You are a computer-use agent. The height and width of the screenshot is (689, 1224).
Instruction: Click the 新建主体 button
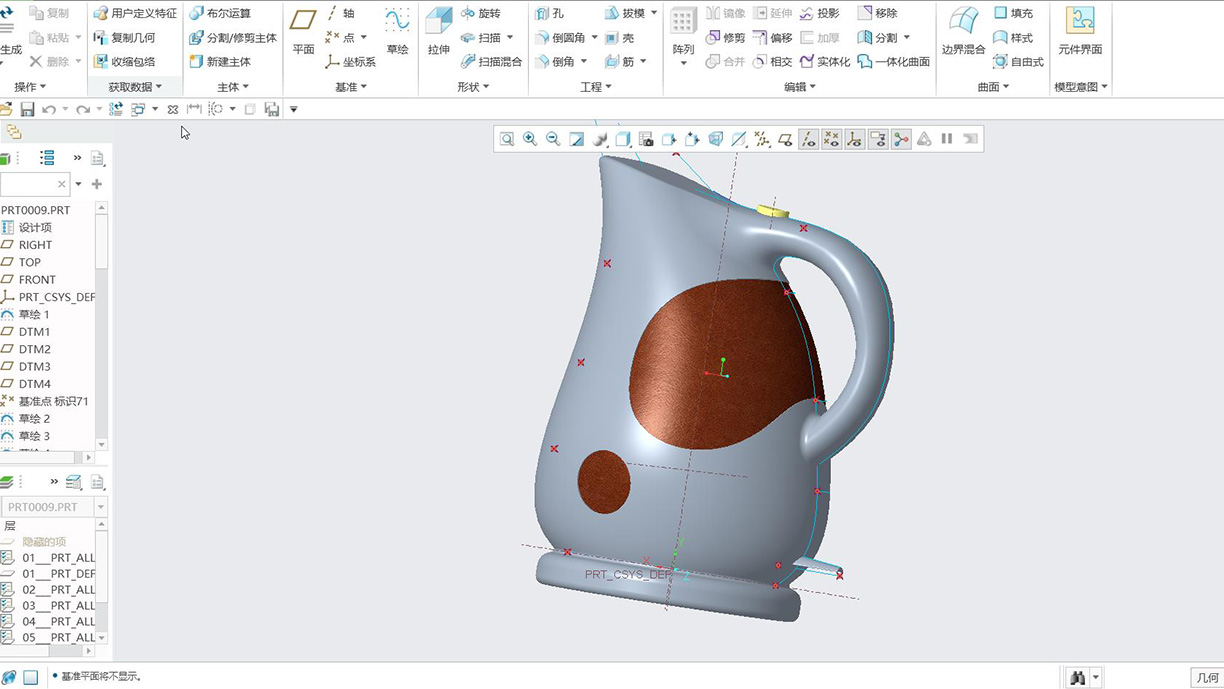pos(220,62)
